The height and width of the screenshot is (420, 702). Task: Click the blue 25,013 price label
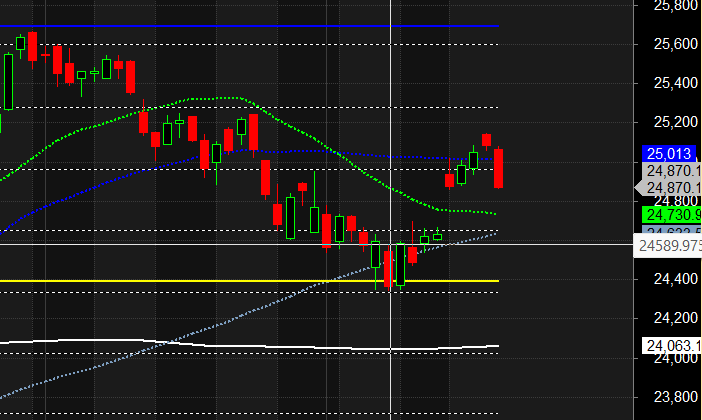669,155
